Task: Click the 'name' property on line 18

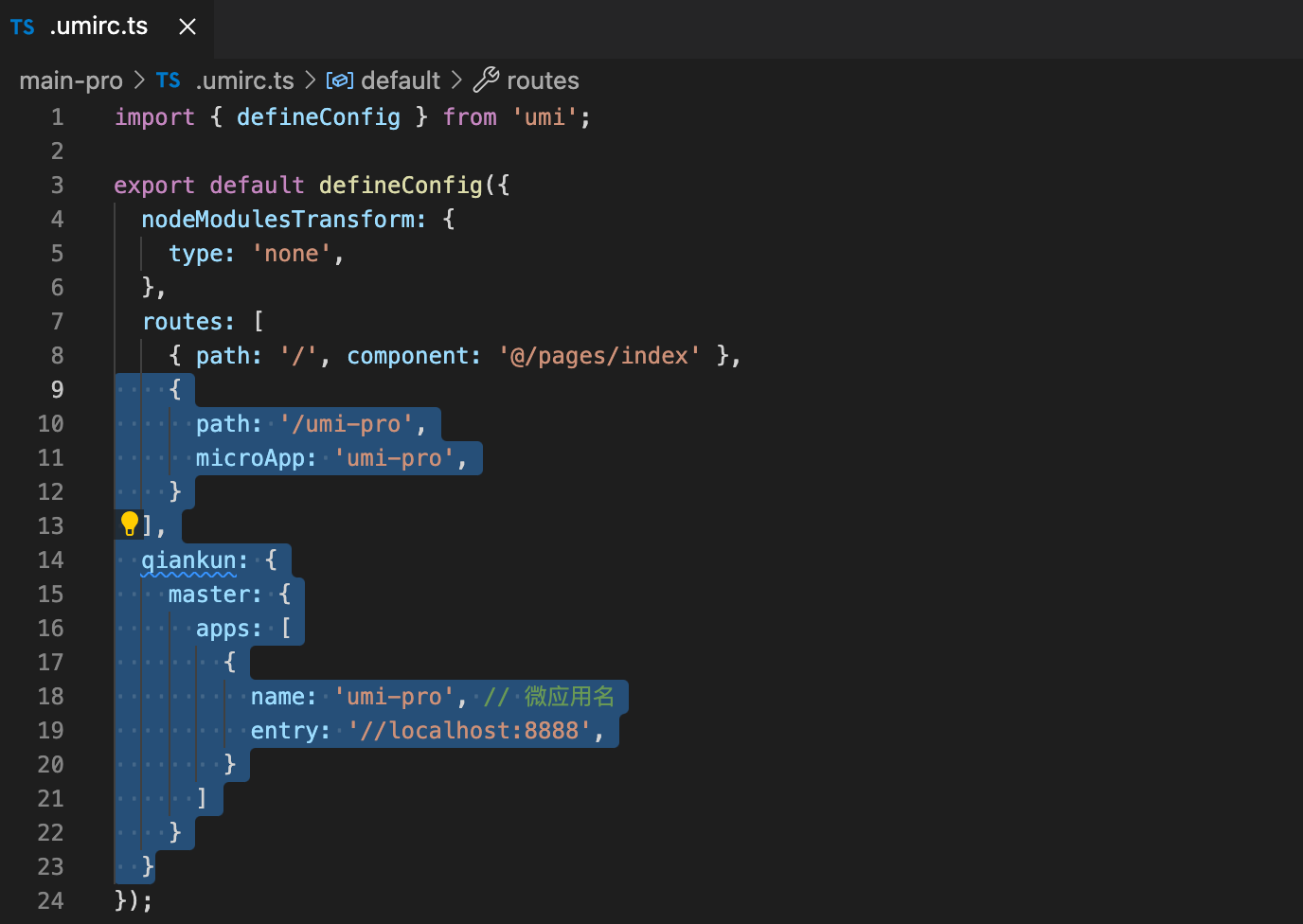Action: point(277,697)
